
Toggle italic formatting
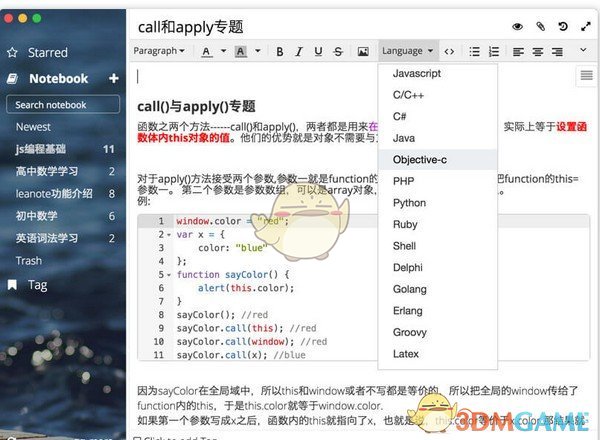tap(299, 51)
